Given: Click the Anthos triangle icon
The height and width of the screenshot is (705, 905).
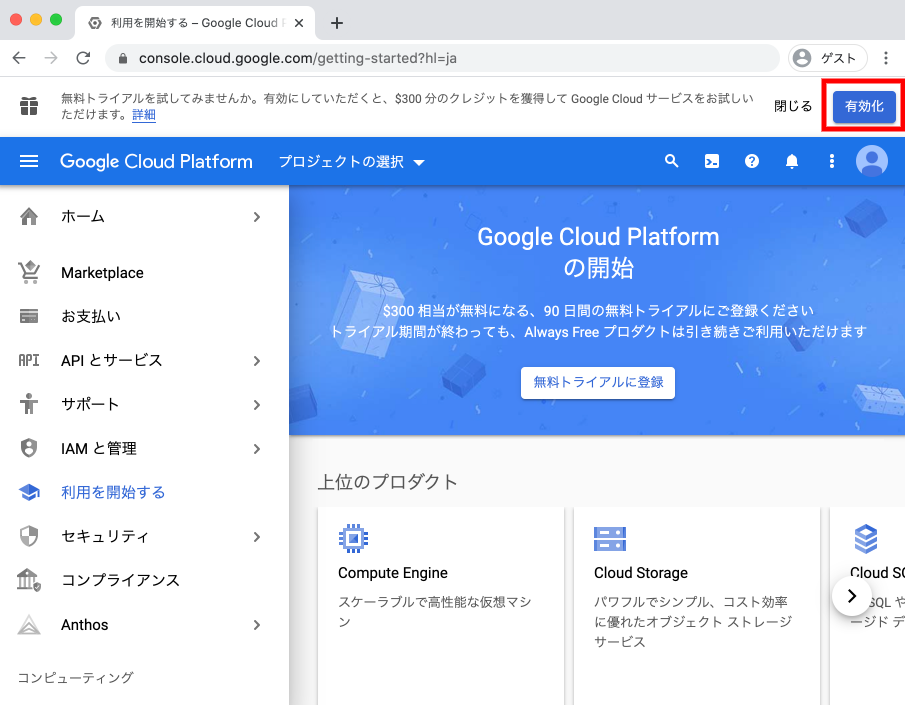Looking at the screenshot, I should point(29,625).
